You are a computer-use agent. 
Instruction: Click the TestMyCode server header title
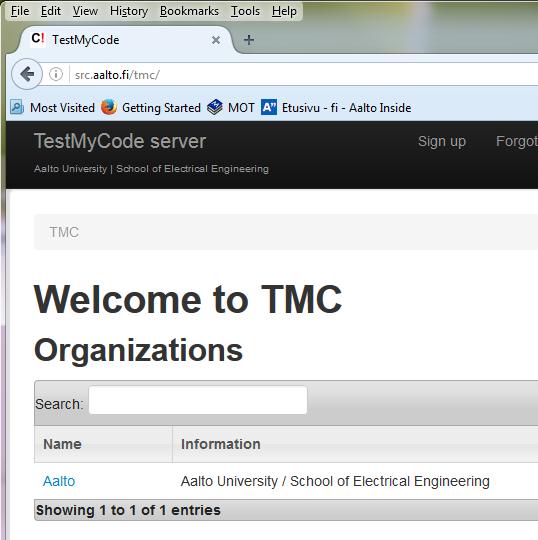[120, 141]
